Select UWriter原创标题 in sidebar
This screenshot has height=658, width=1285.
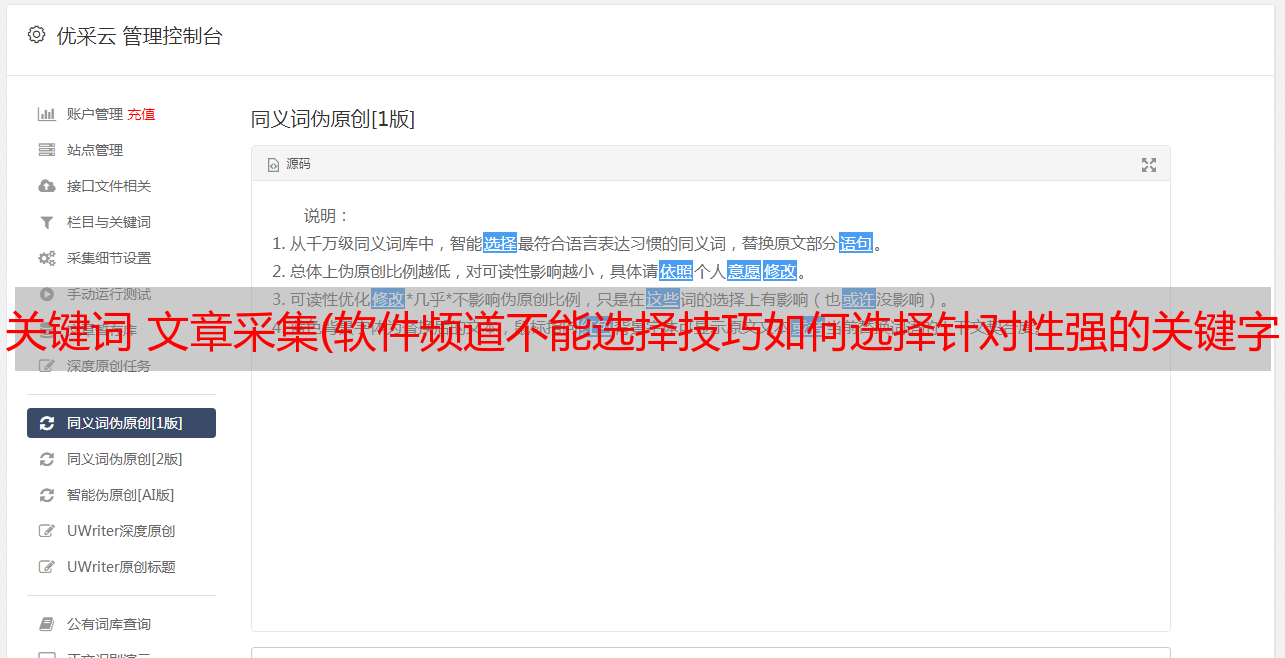coord(121,567)
